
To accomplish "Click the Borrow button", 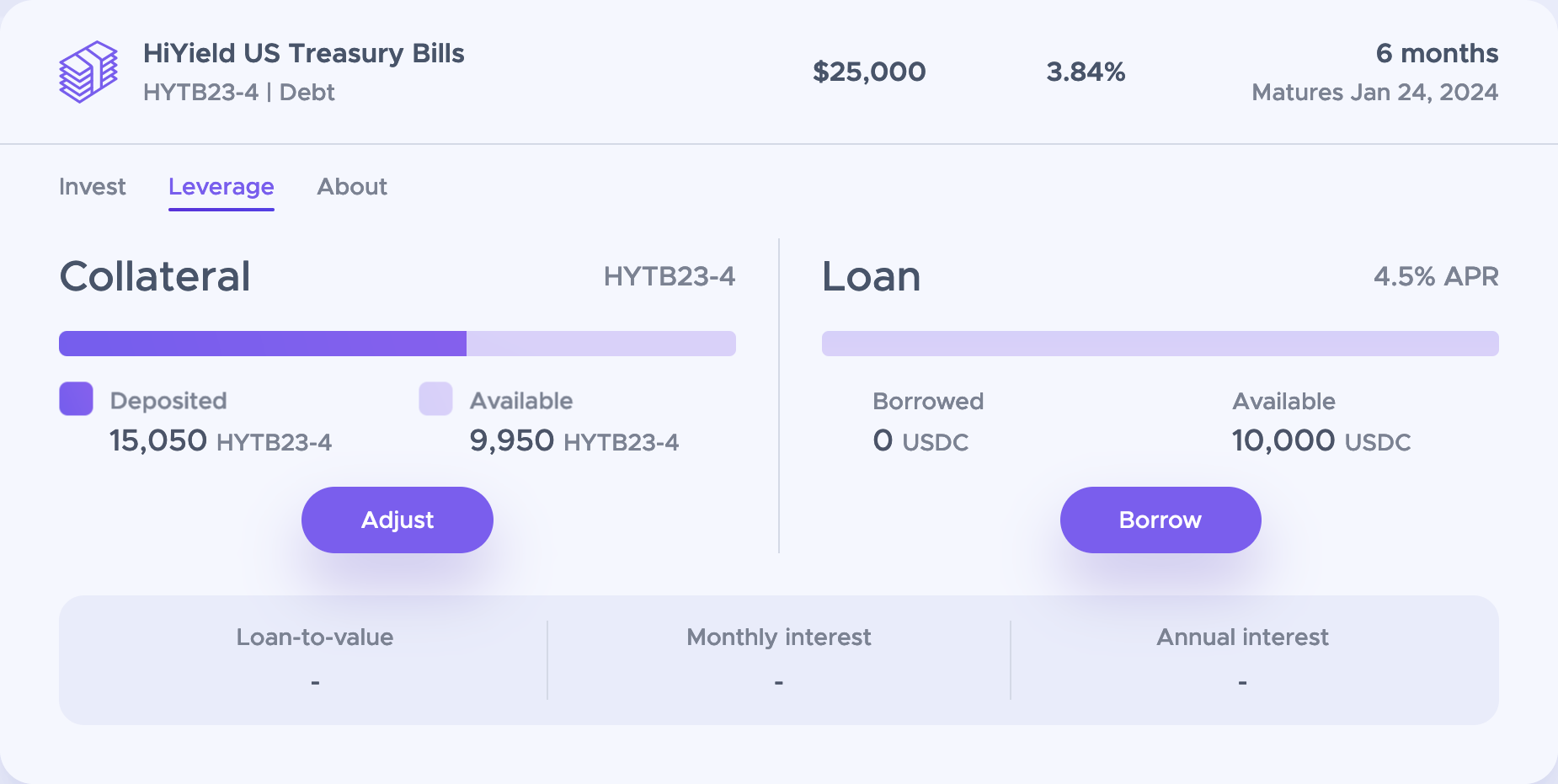I will coord(1160,520).
